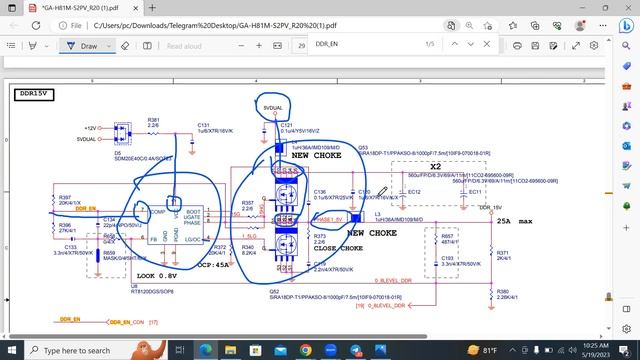Image resolution: width=640 pixels, height=360 pixels.
Task: Click the Fit to width icon
Action: click(278, 46)
